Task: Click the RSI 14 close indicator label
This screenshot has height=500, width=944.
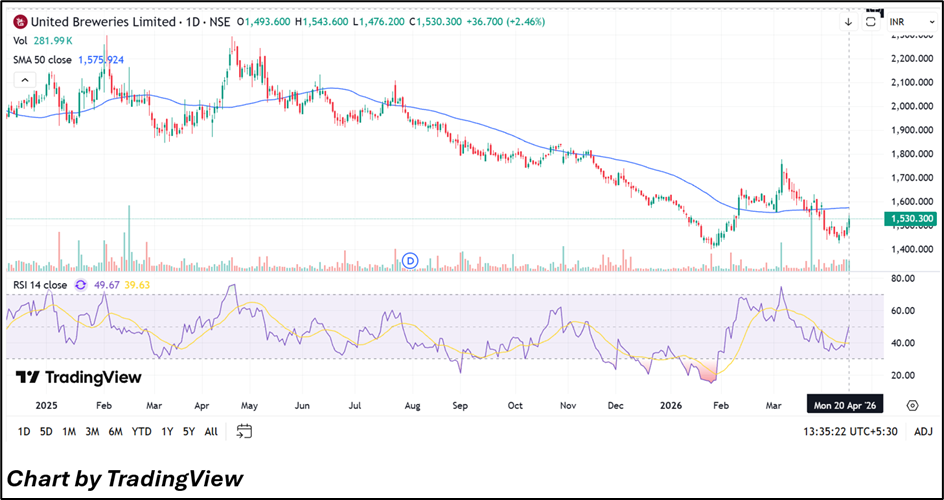Action: (x=41, y=285)
